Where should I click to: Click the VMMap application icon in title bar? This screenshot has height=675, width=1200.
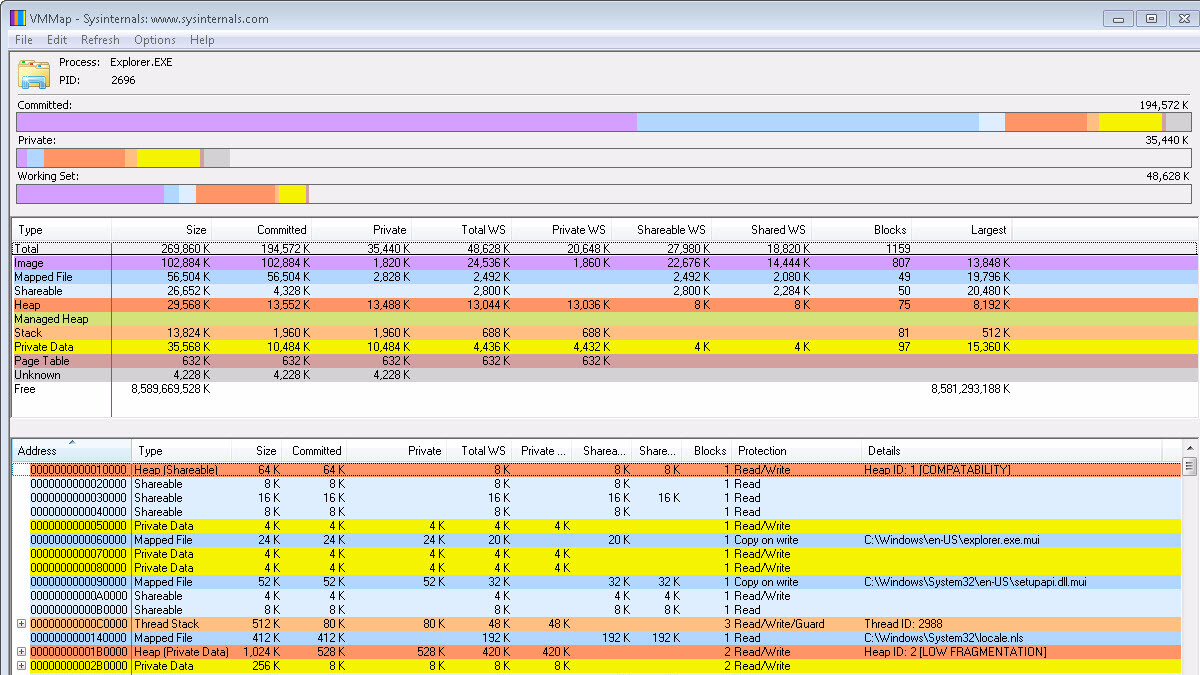pyautogui.click(x=16, y=18)
